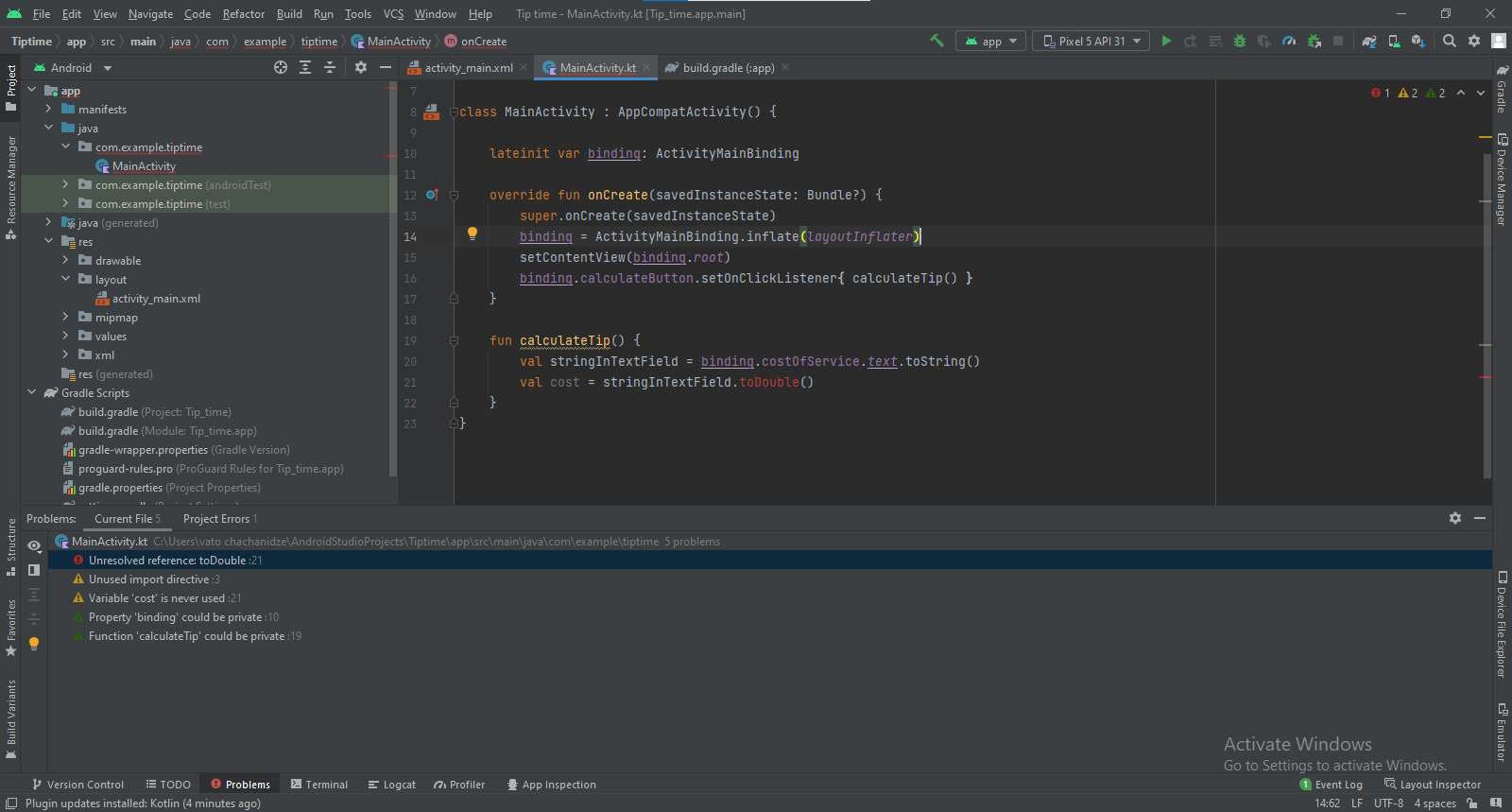1512x812 pixels.
Task: Click Show Quick Fixes lightbulb in Problems panel
Action: pyautogui.click(x=34, y=644)
